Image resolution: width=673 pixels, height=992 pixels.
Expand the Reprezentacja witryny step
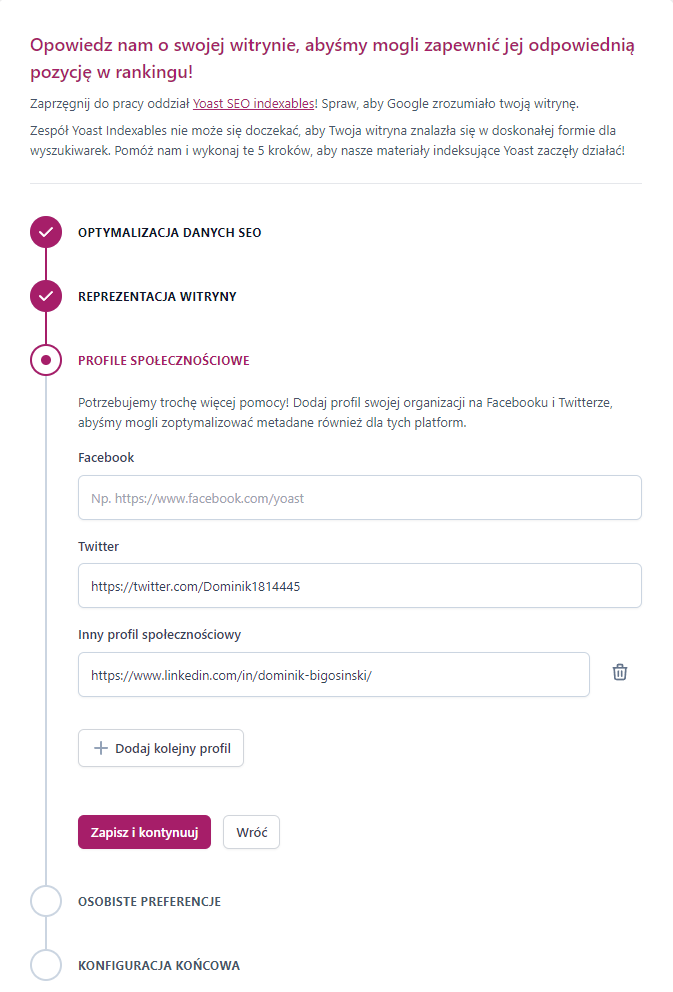157,297
